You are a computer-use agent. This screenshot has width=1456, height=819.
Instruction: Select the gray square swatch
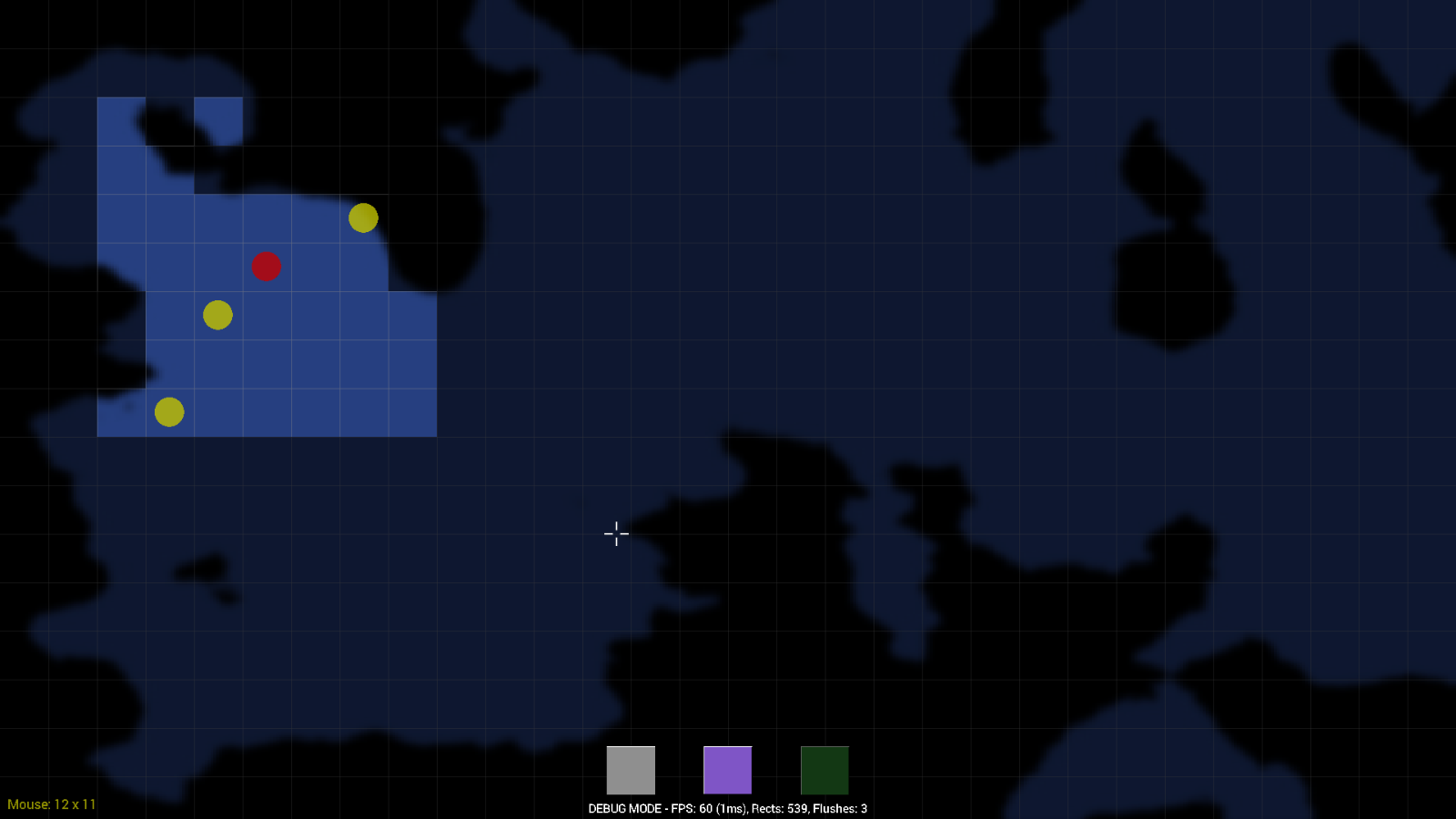coord(631,770)
